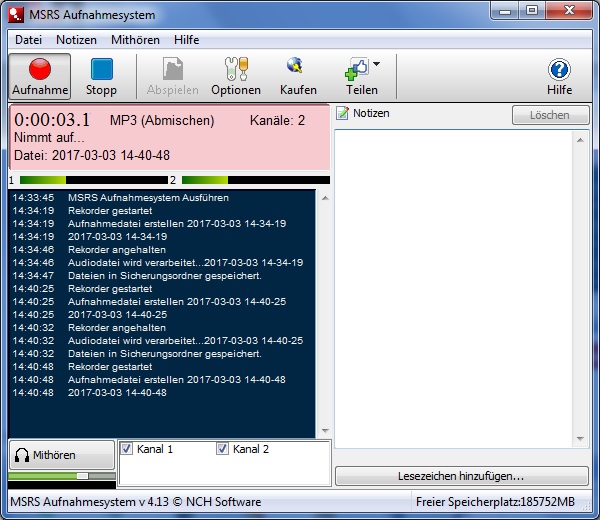The height and width of the screenshot is (520, 600).
Task: Click the 'Nimmt auf...' status text
Action: [49, 137]
